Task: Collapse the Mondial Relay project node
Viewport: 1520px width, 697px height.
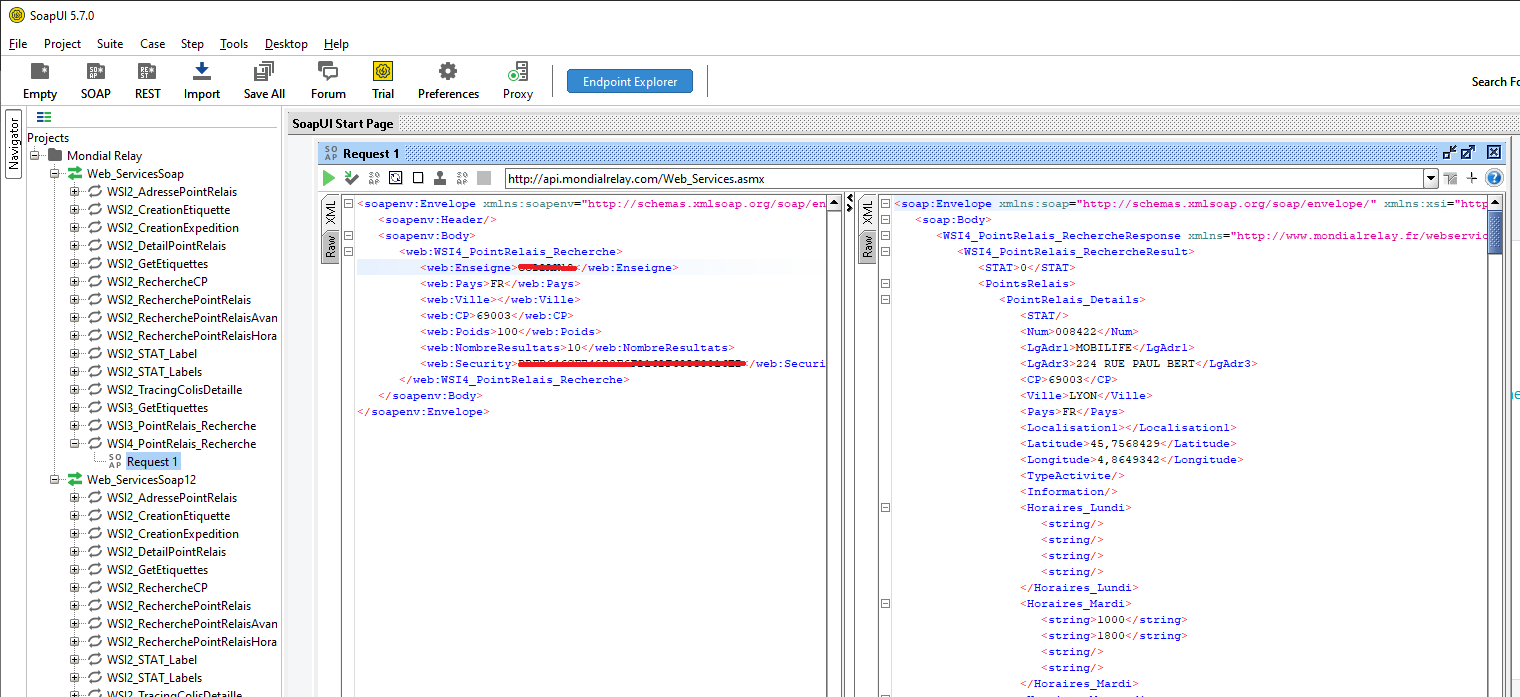Action: tap(34, 156)
